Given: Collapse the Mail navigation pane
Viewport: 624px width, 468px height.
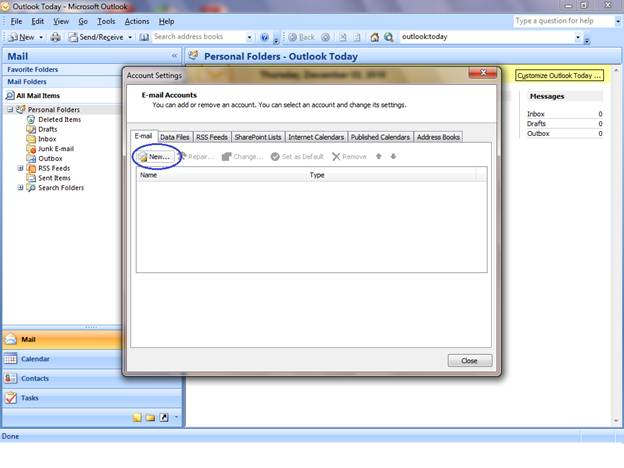Looking at the screenshot, I should 174,56.
